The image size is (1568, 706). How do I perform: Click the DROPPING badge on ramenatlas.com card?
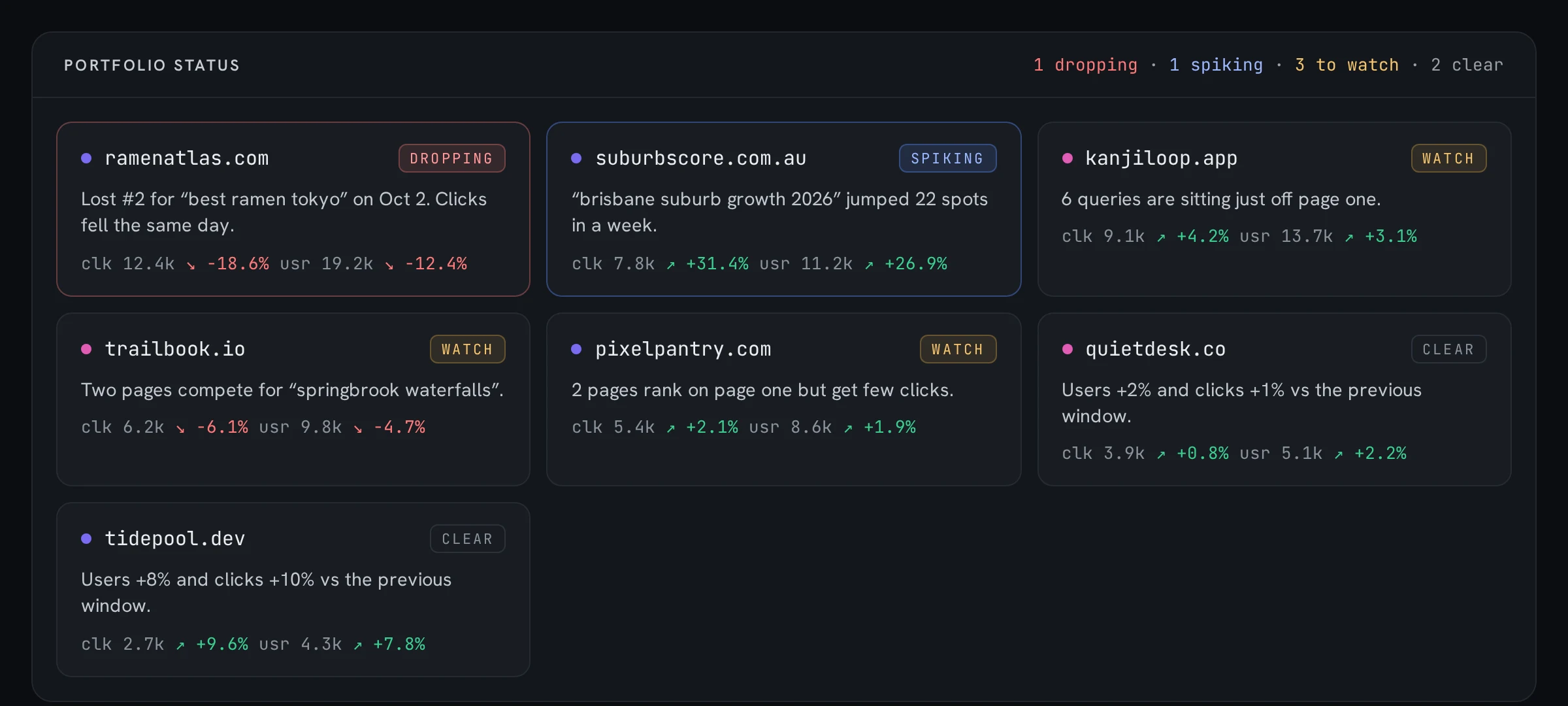coord(451,158)
